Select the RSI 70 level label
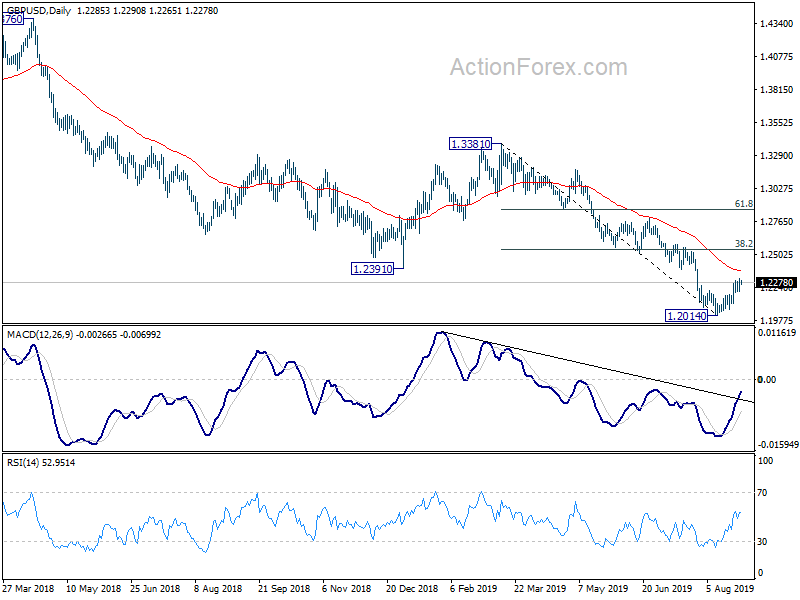Viewport: 800px width, 600px height. [762, 493]
